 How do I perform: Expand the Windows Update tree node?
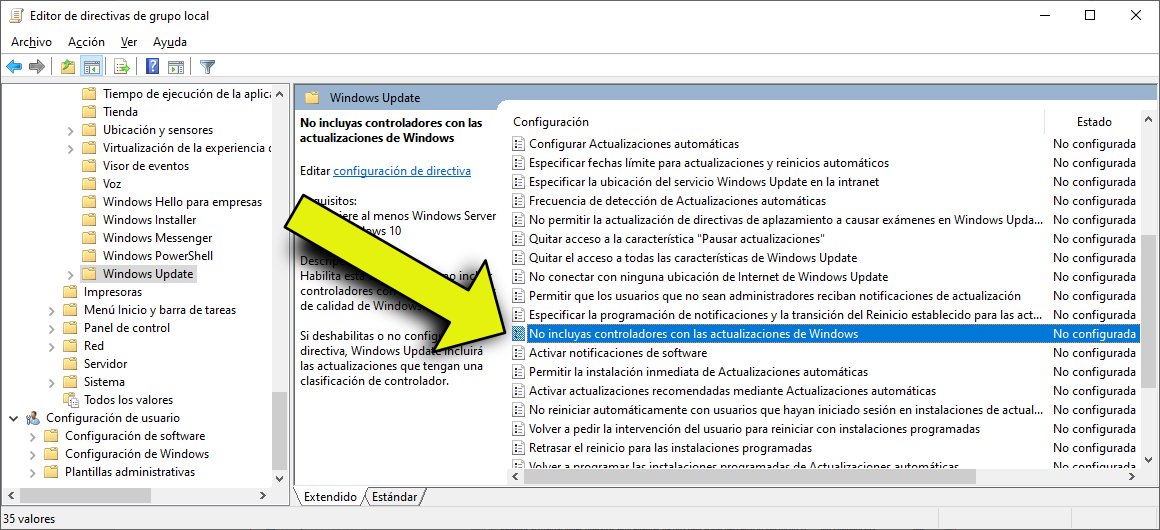point(70,274)
